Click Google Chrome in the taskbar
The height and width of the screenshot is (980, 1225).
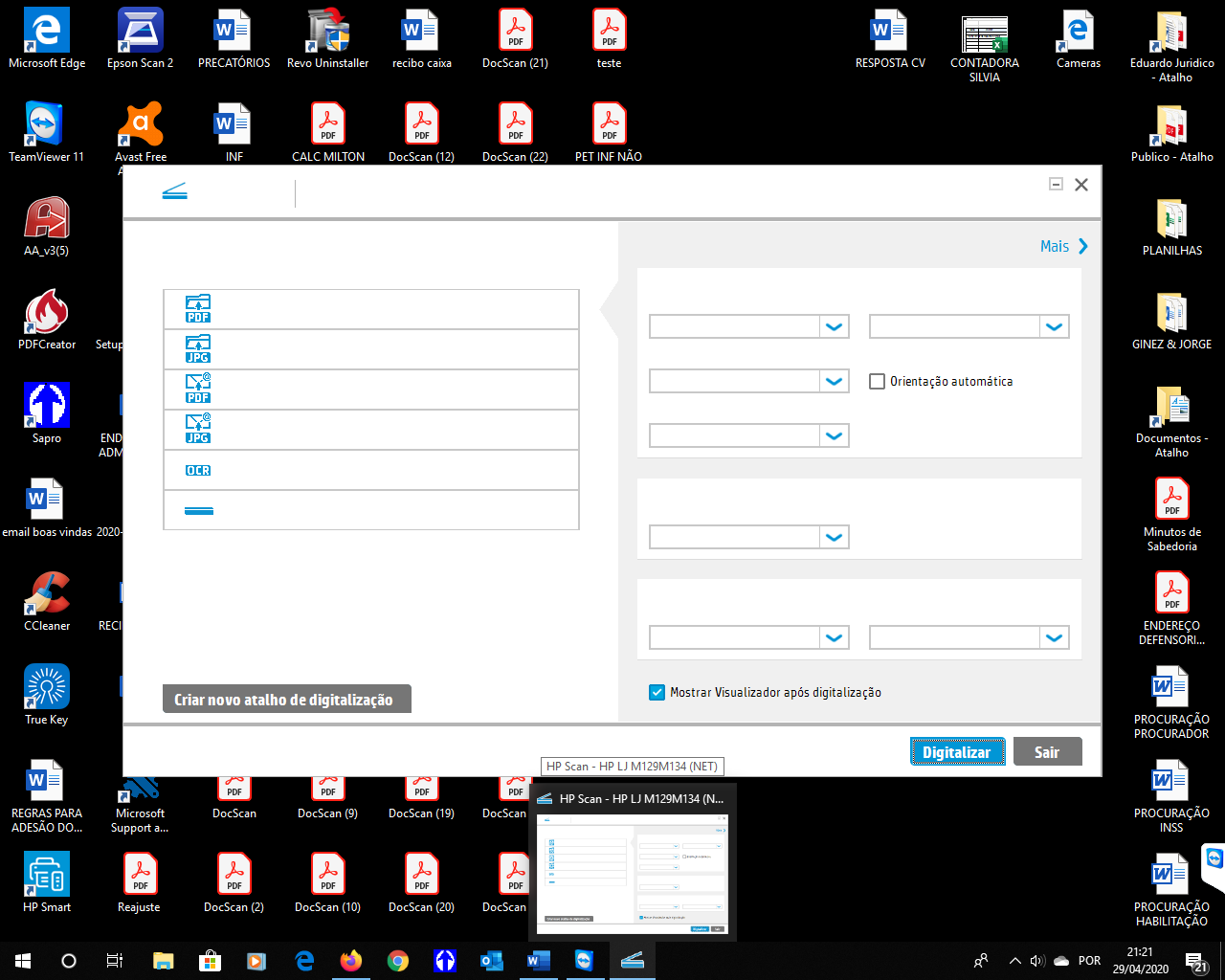click(x=398, y=960)
